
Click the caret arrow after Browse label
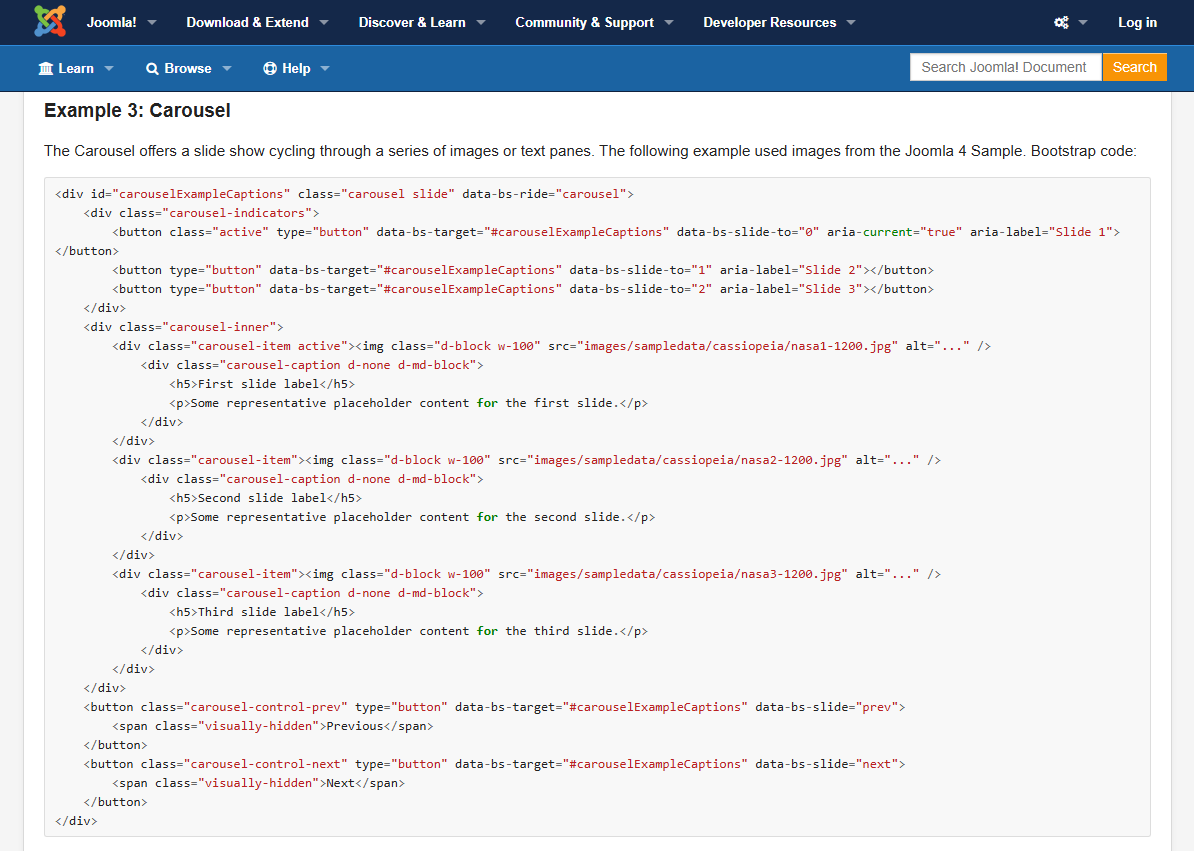tap(227, 69)
